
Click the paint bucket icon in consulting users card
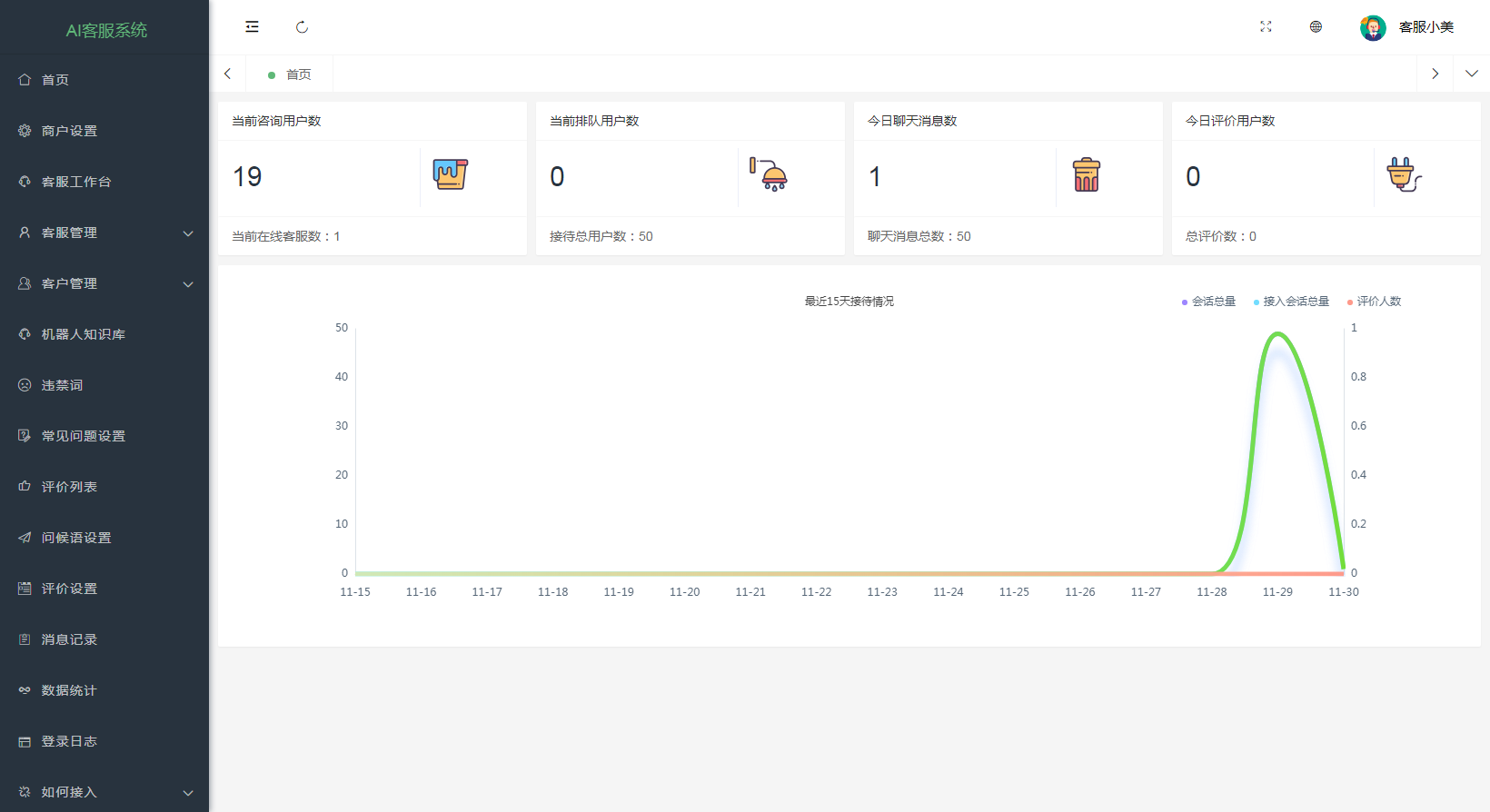click(450, 174)
